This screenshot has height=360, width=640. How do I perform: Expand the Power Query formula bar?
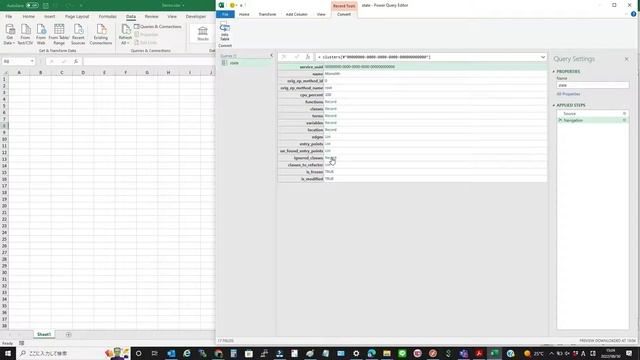pos(543,57)
